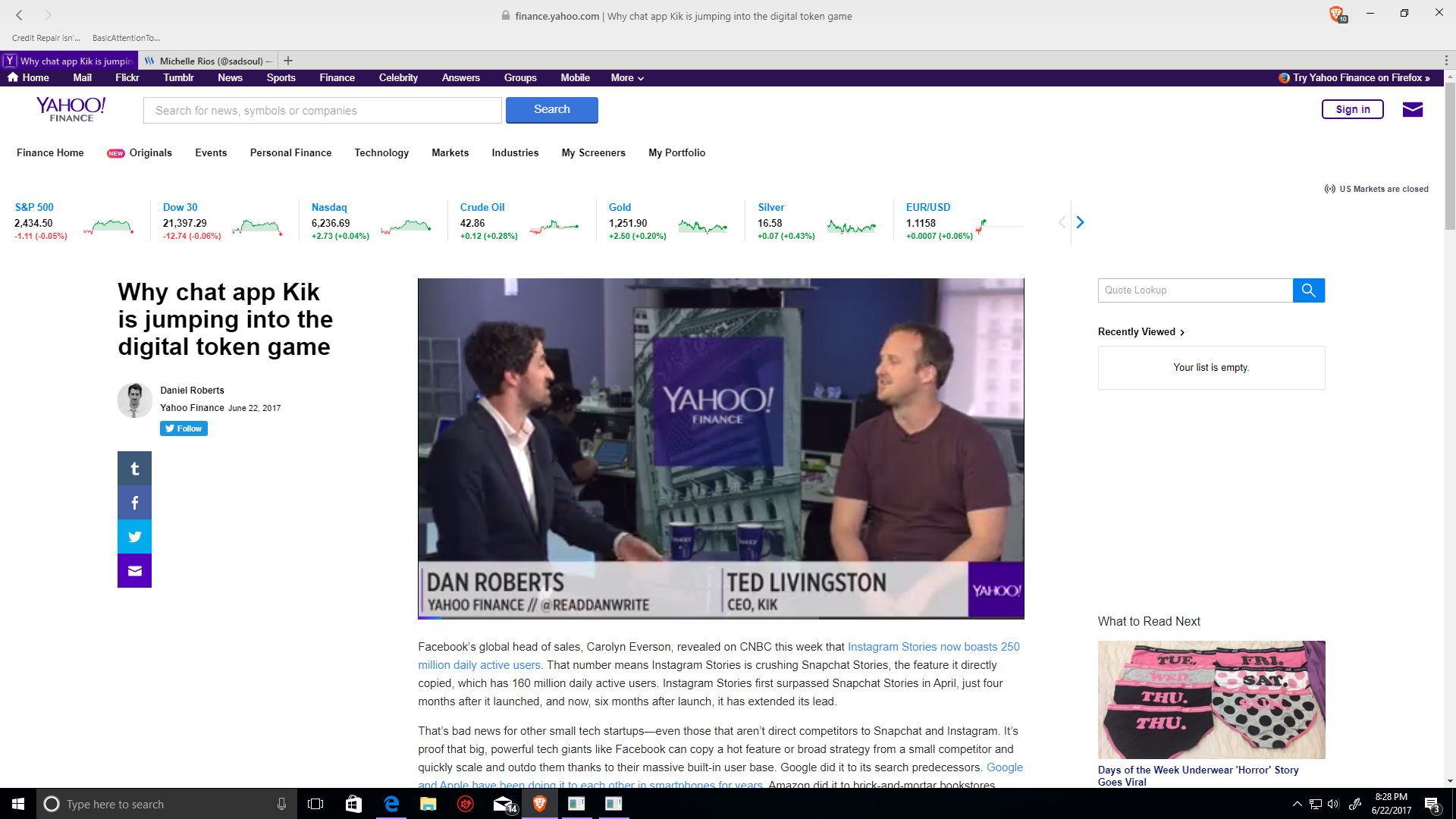Image resolution: width=1456 pixels, height=819 pixels.
Task: Click the Quote Lookup magnifier button
Action: [1308, 290]
